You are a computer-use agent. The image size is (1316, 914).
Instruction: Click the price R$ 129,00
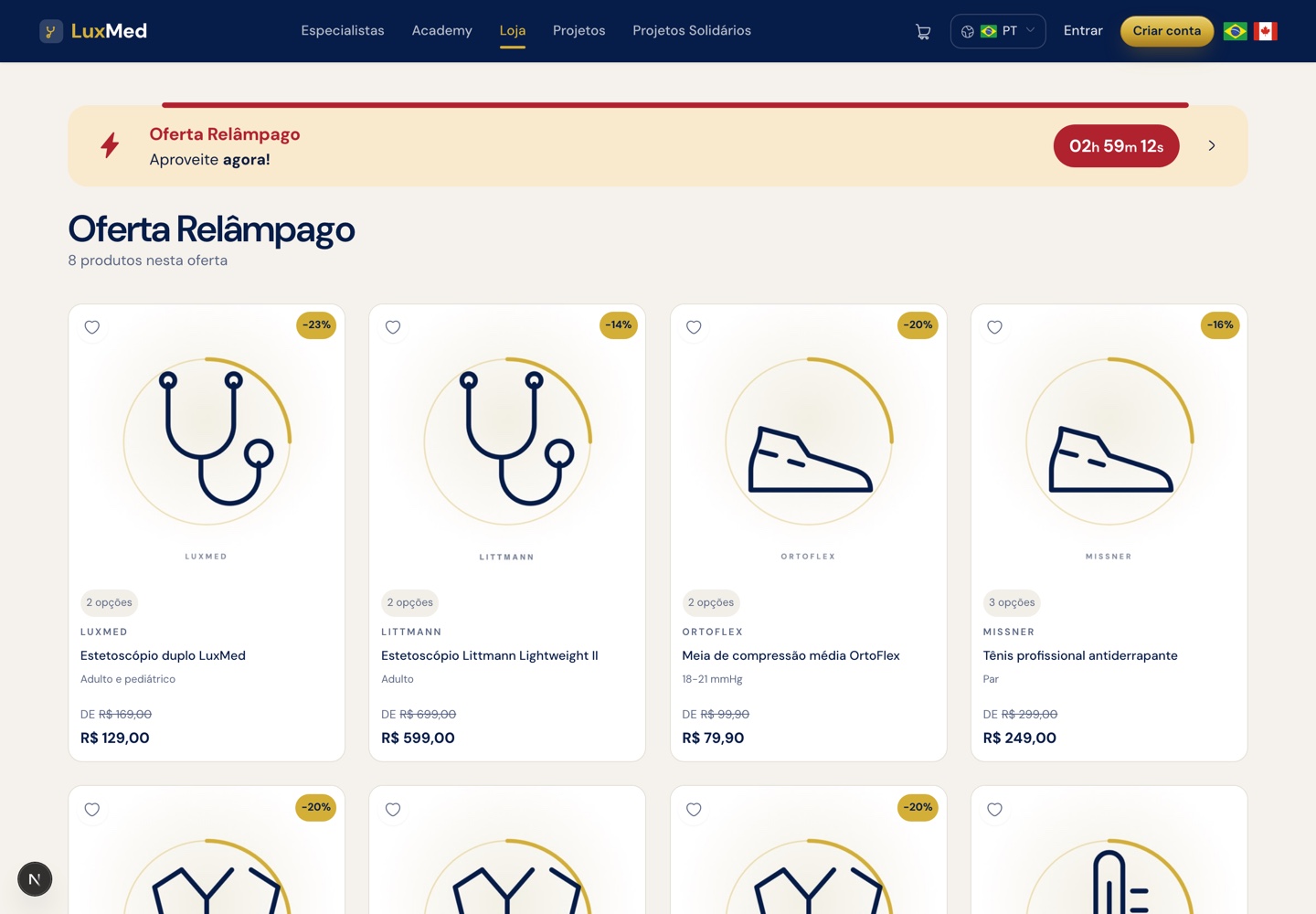[115, 738]
